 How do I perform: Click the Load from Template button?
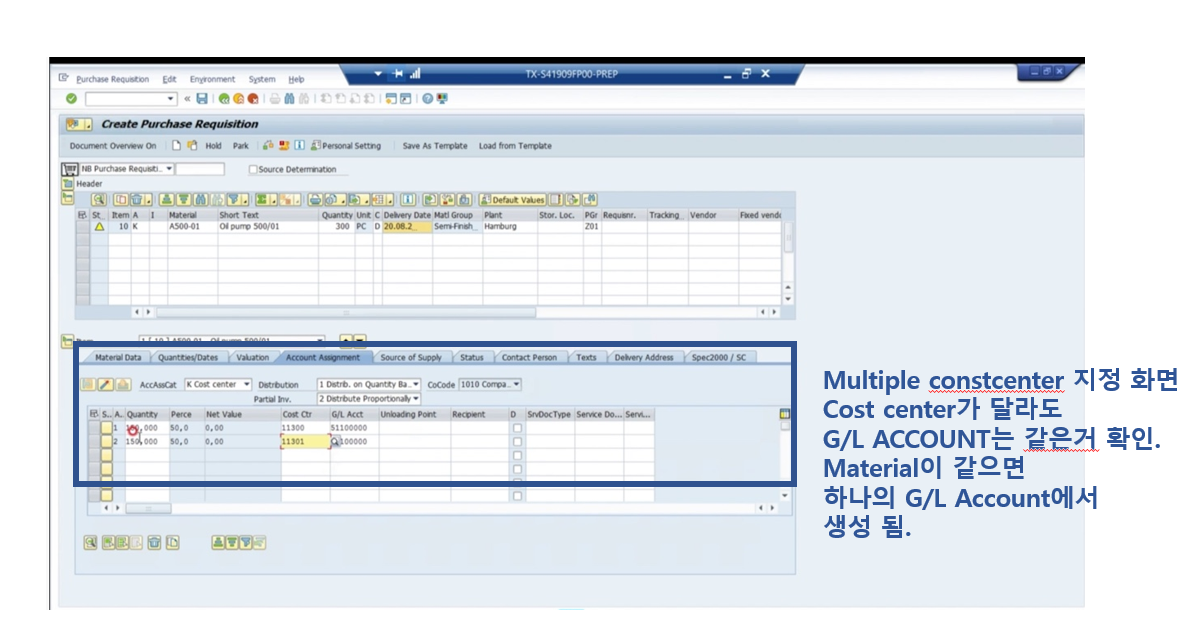point(515,146)
